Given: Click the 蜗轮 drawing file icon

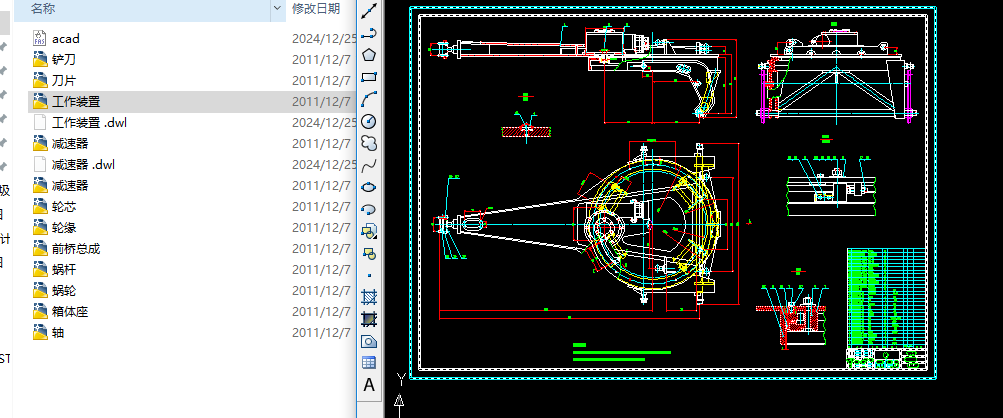Looking at the screenshot, I should 40,291.
